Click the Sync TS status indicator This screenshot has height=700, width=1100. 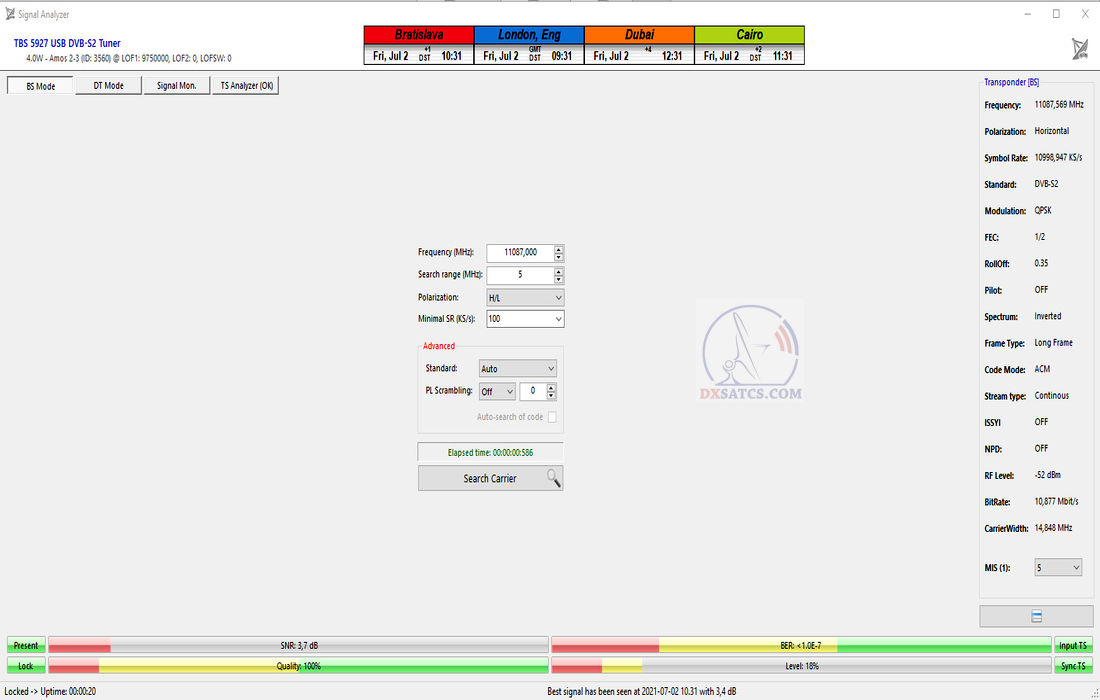pyautogui.click(x=1074, y=666)
